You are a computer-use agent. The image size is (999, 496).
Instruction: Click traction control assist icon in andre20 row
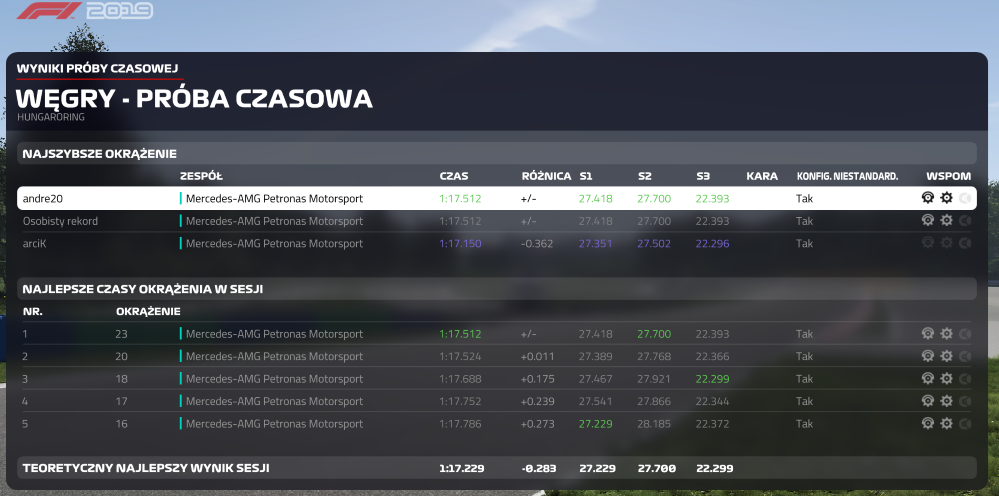coord(928,198)
